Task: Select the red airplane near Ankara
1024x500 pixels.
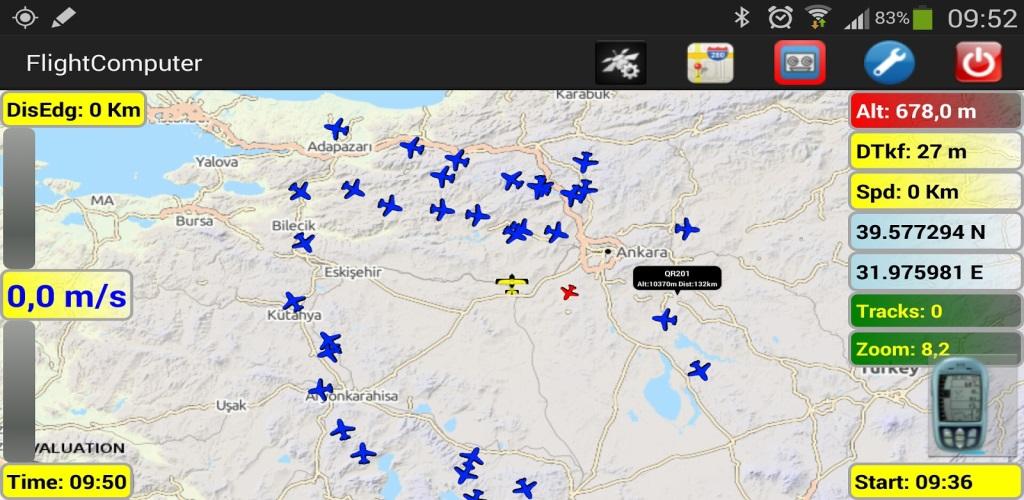Action: point(569,292)
